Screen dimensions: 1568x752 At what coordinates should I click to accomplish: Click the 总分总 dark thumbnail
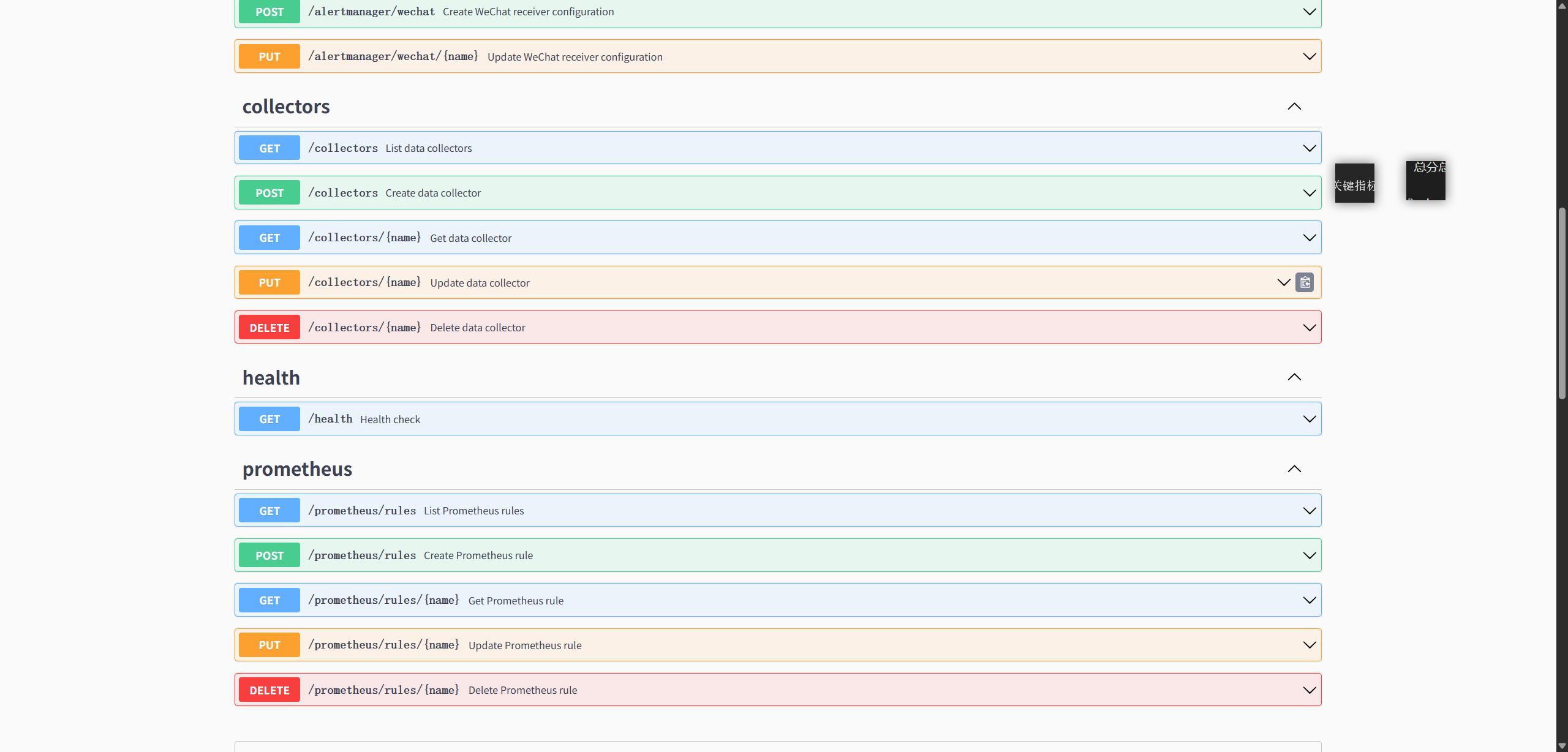(x=1426, y=181)
